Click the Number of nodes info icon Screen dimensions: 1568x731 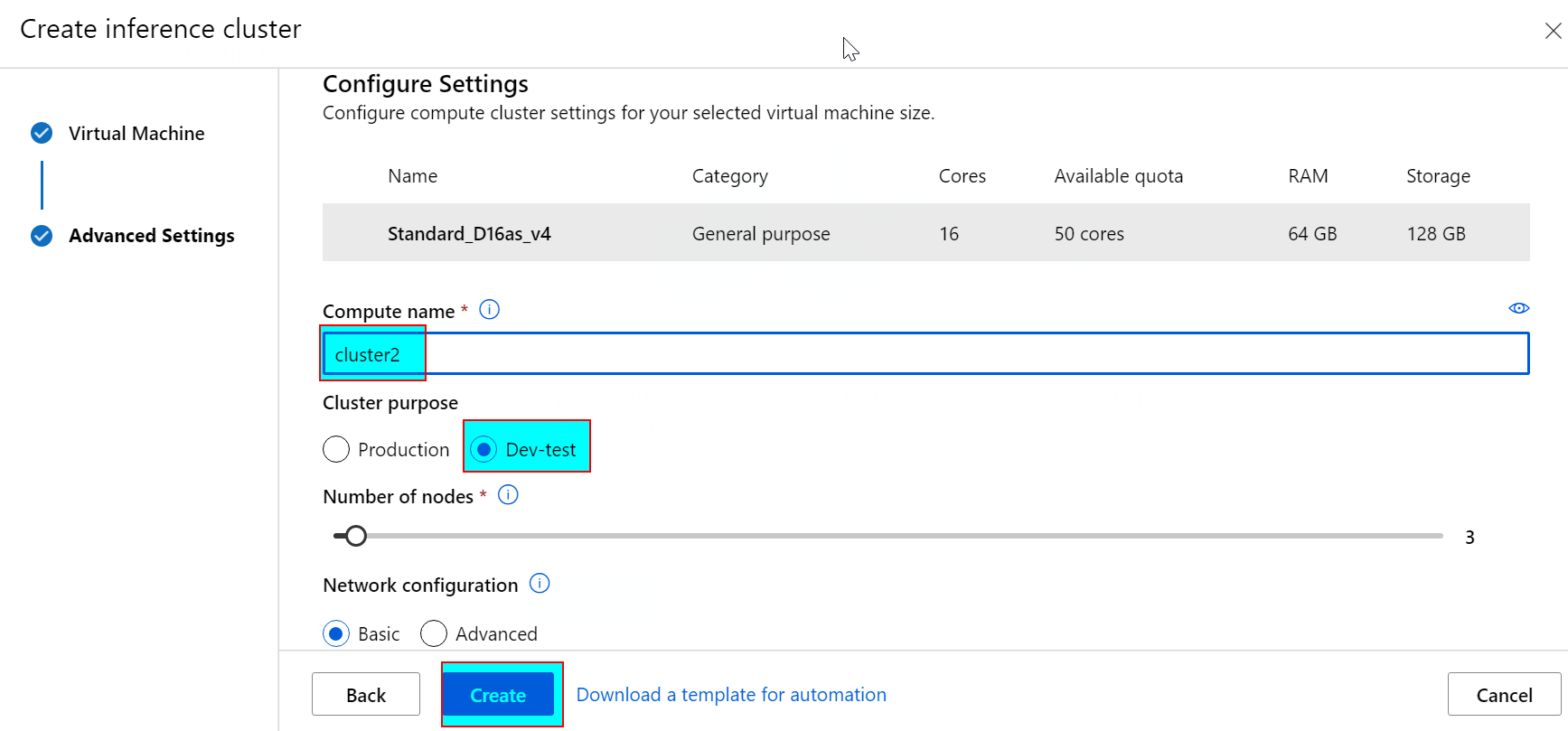click(x=508, y=495)
